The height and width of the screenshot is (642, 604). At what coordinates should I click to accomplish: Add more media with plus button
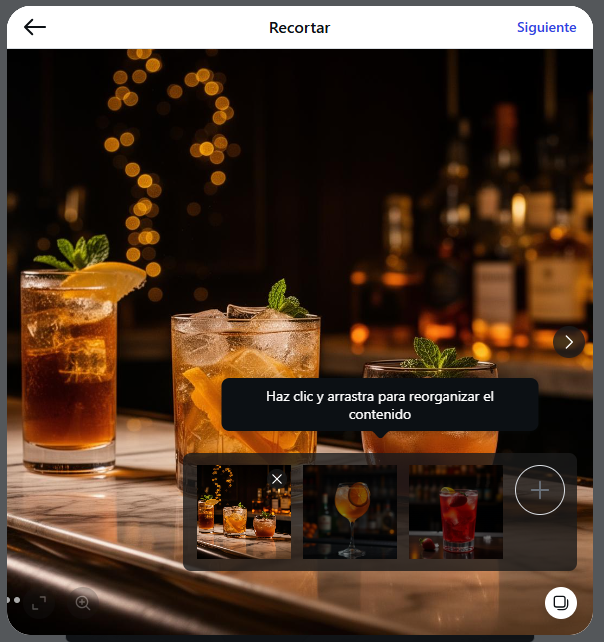click(540, 490)
